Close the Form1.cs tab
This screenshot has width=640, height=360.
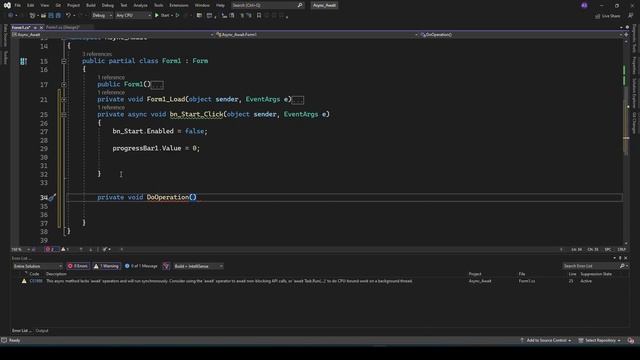pyautogui.click(x=41, y=27)
